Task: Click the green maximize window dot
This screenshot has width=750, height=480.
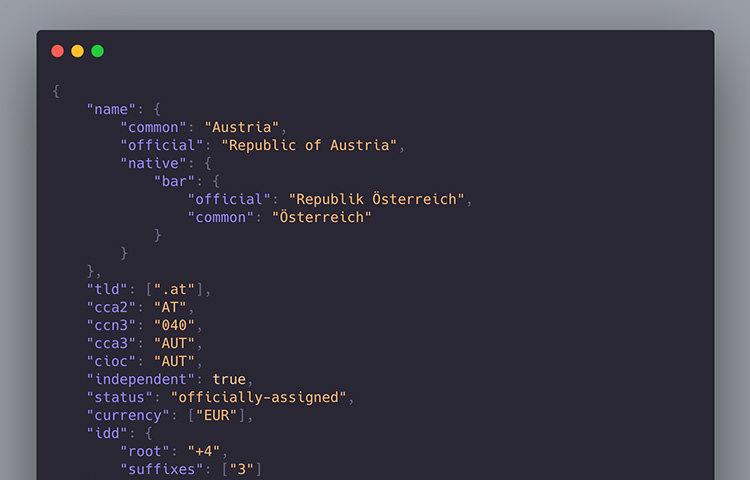Action: click(98, 51)
